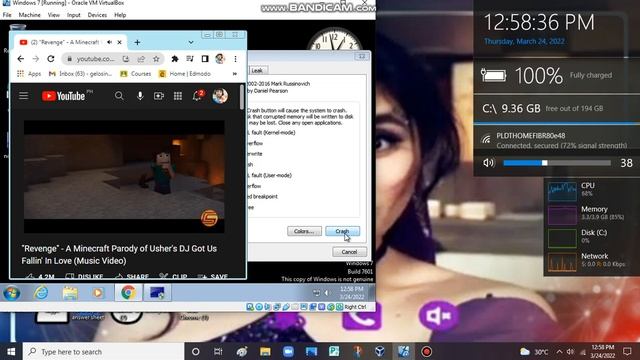Click the install app icon in the address bar
The image size is (640, 360).
tap(126, 59)
